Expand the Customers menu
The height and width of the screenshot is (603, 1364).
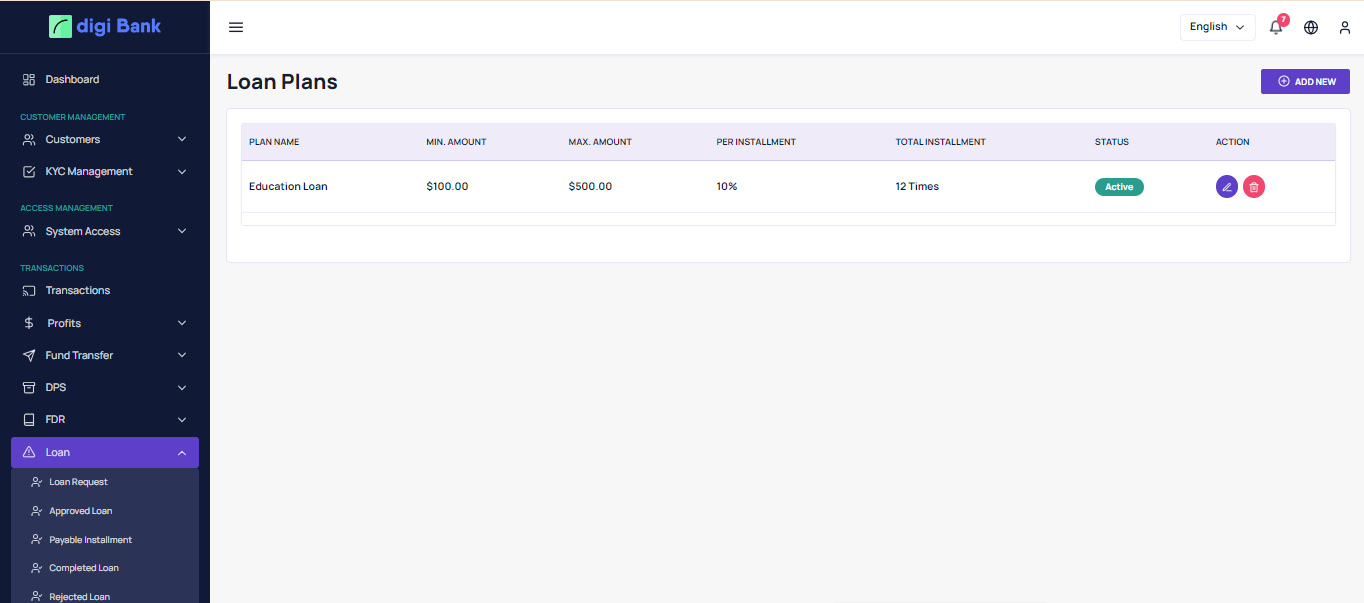point(105,139)
